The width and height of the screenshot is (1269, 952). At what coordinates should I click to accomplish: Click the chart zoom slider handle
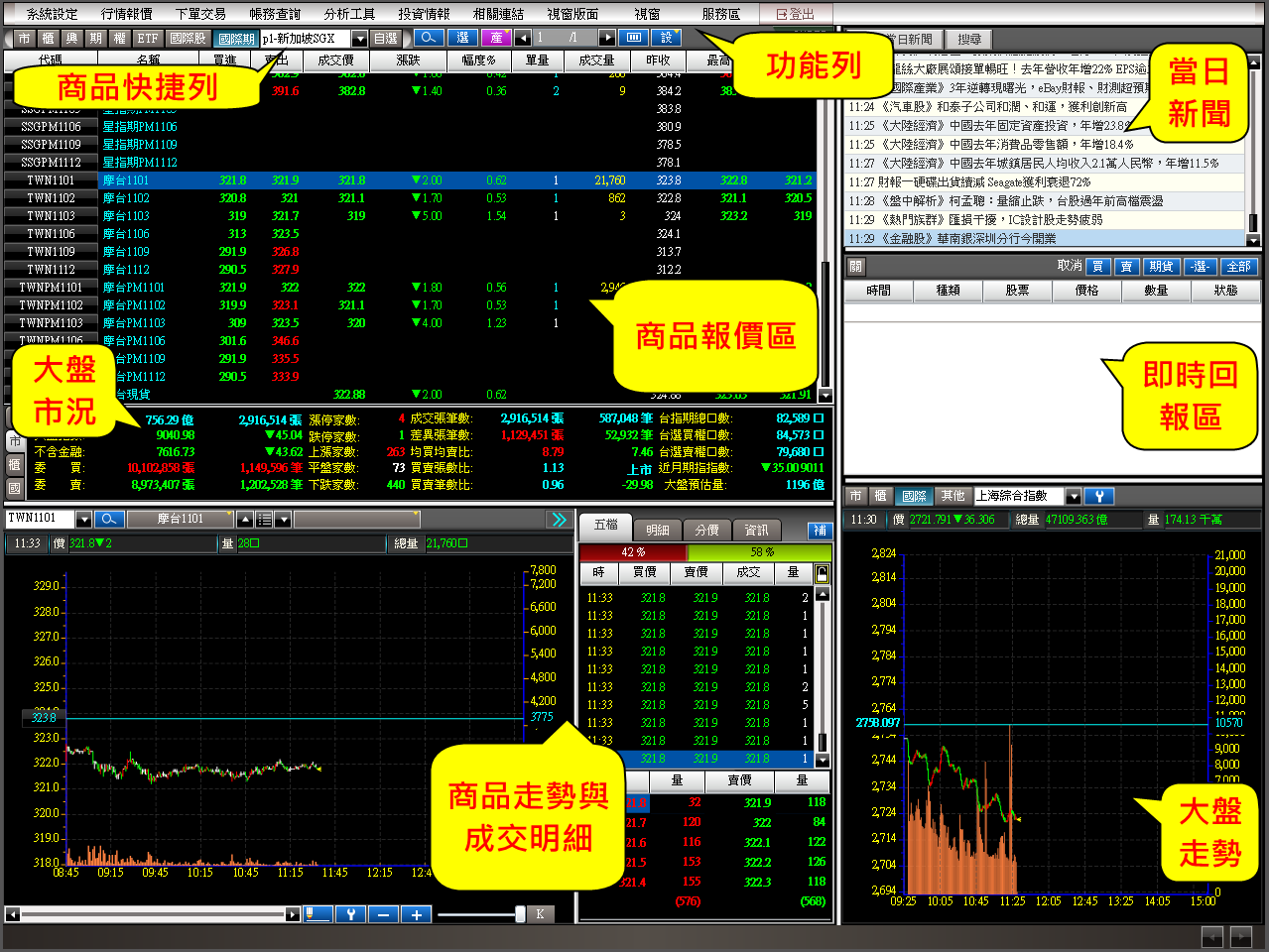coord(520,914)
